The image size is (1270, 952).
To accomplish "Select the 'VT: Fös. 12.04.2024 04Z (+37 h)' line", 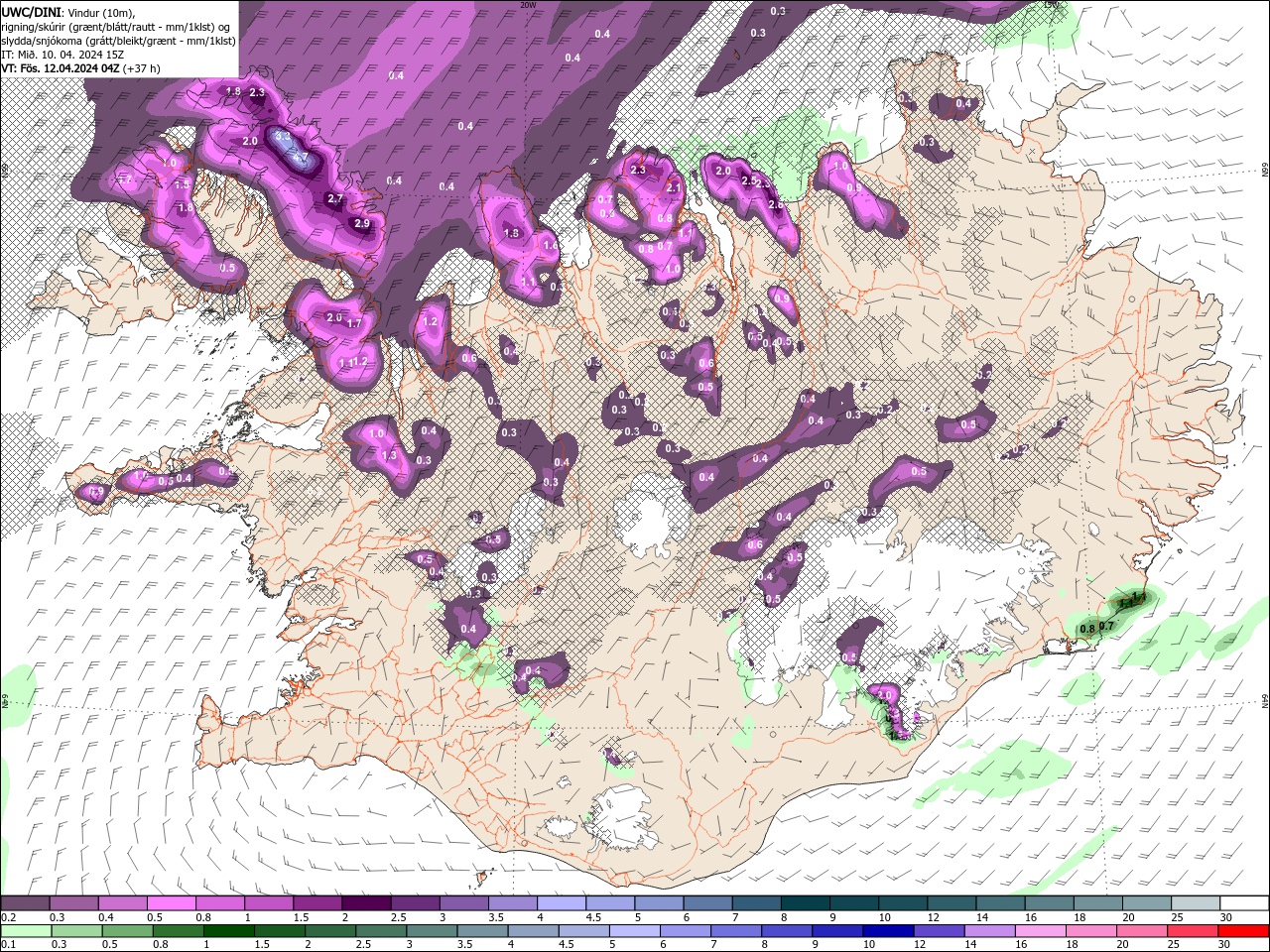I will (x=80, y=68).
